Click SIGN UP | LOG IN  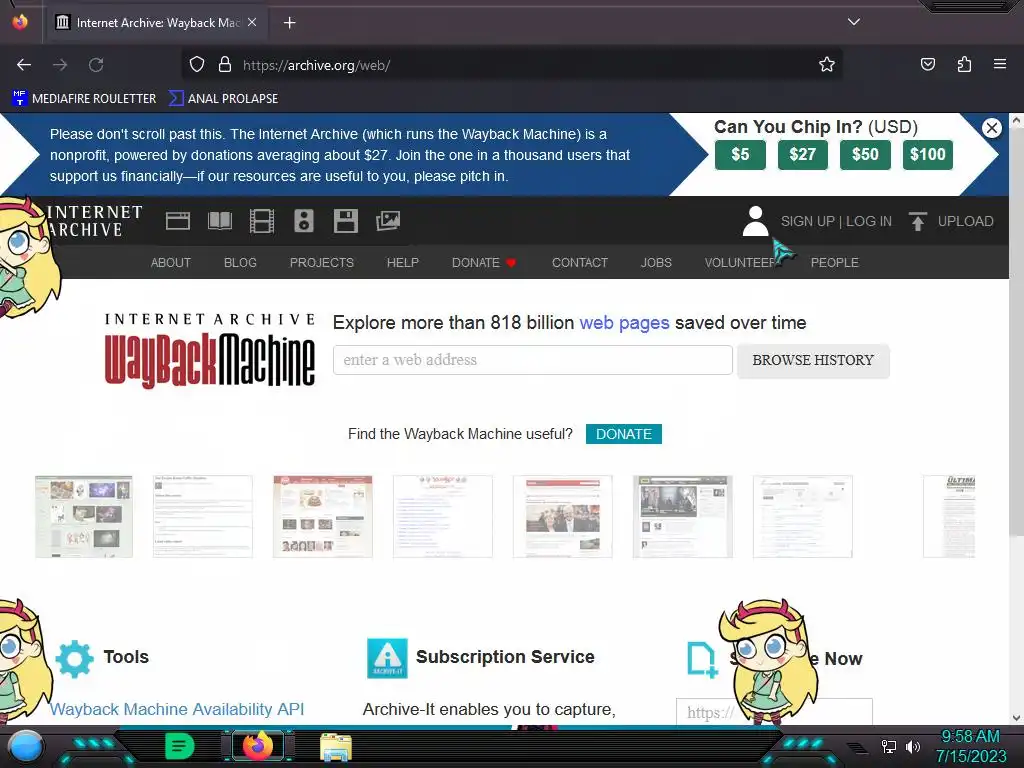[836, 221]
